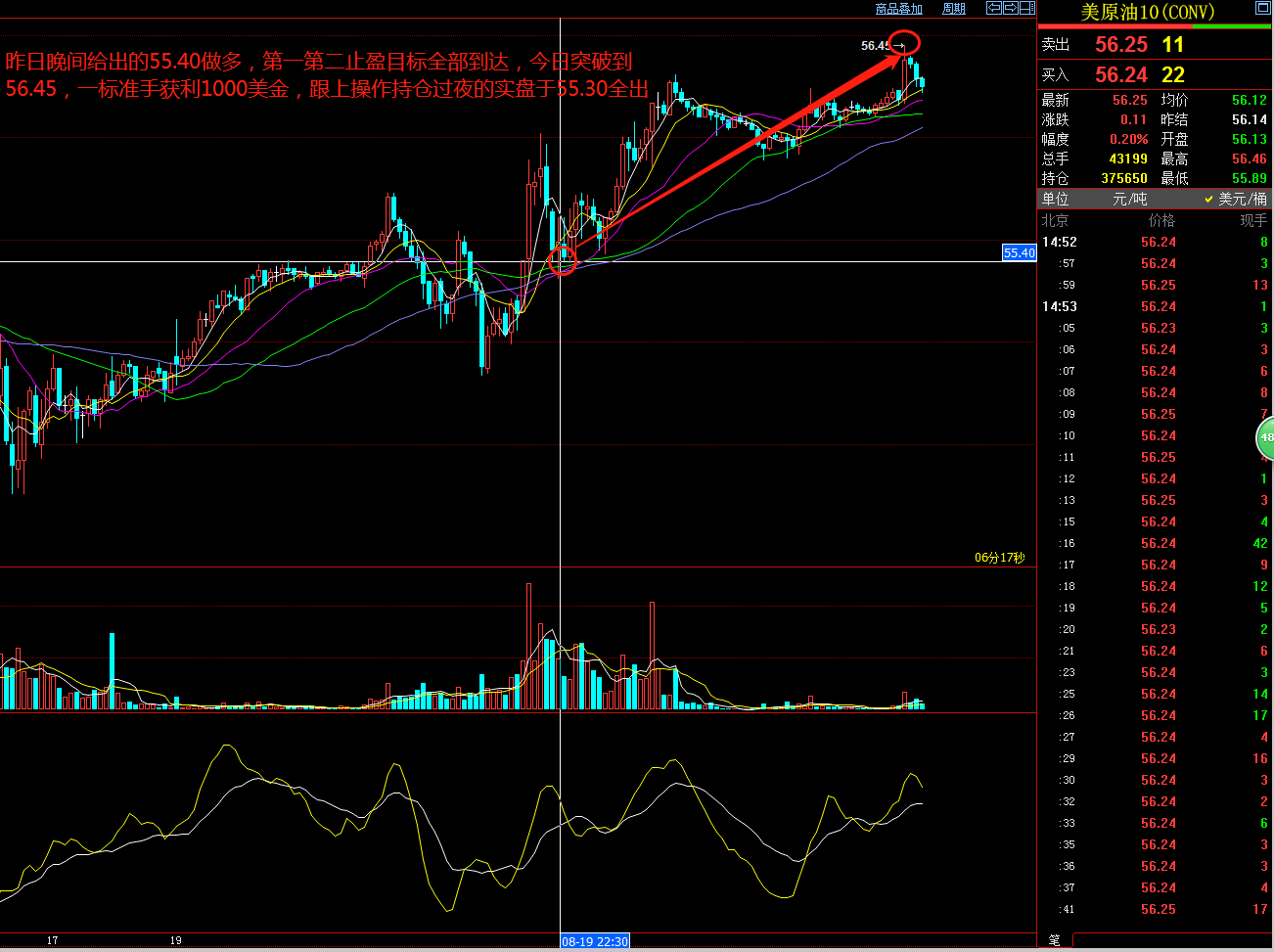Image resolution: width=1274 pixels, height=952 pixels.
Task: Click the 现手 volume column header
Action: point(1253,220)
